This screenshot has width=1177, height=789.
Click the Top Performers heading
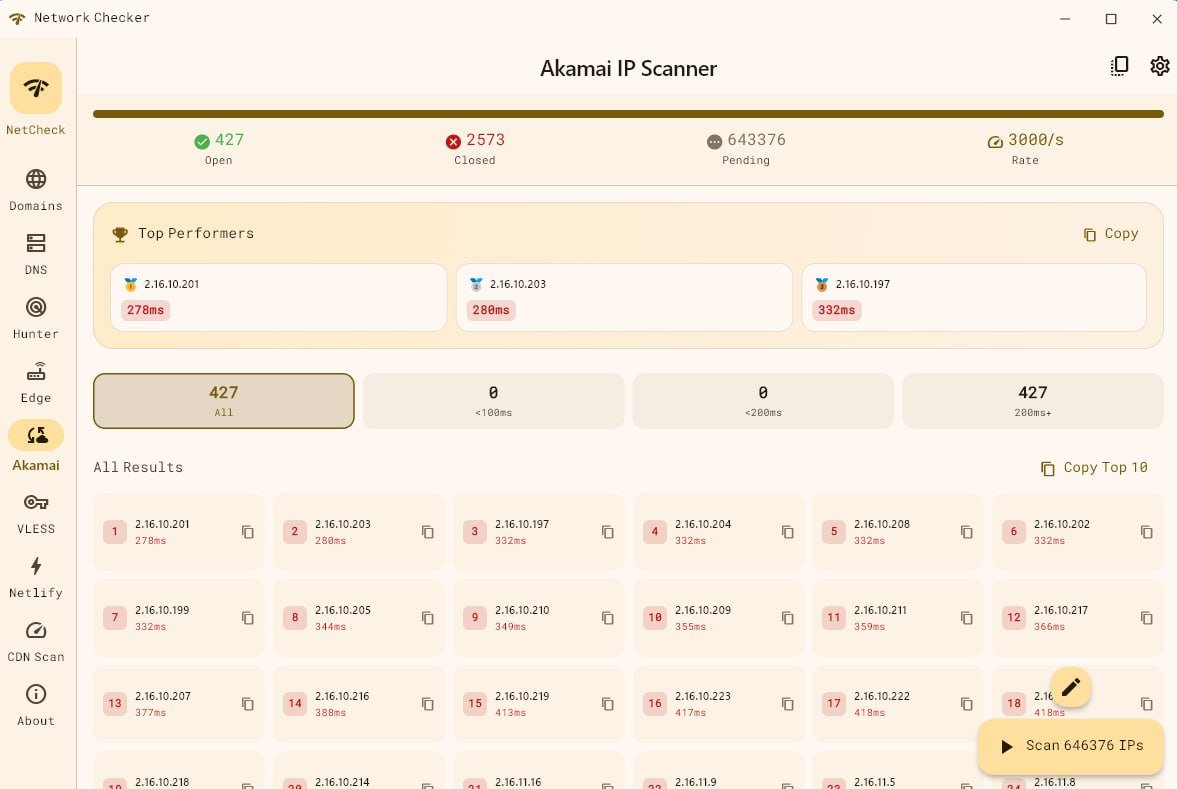(x=196, y=233)
